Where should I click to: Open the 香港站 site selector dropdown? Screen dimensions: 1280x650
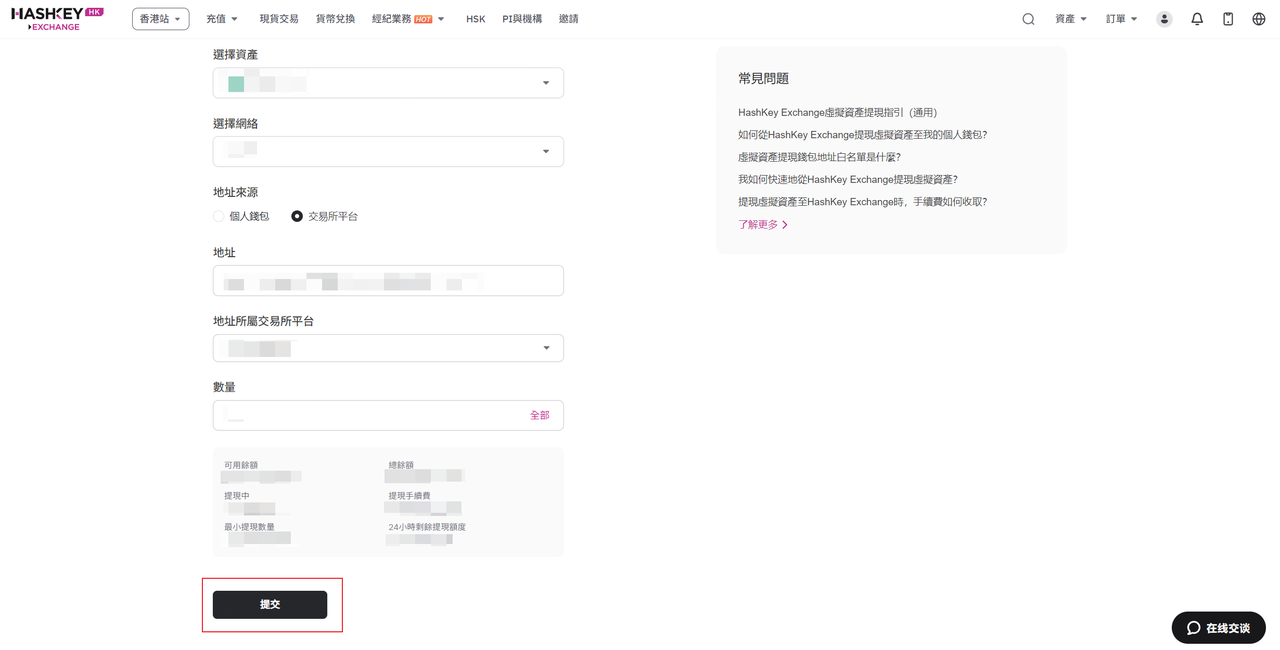161,19
